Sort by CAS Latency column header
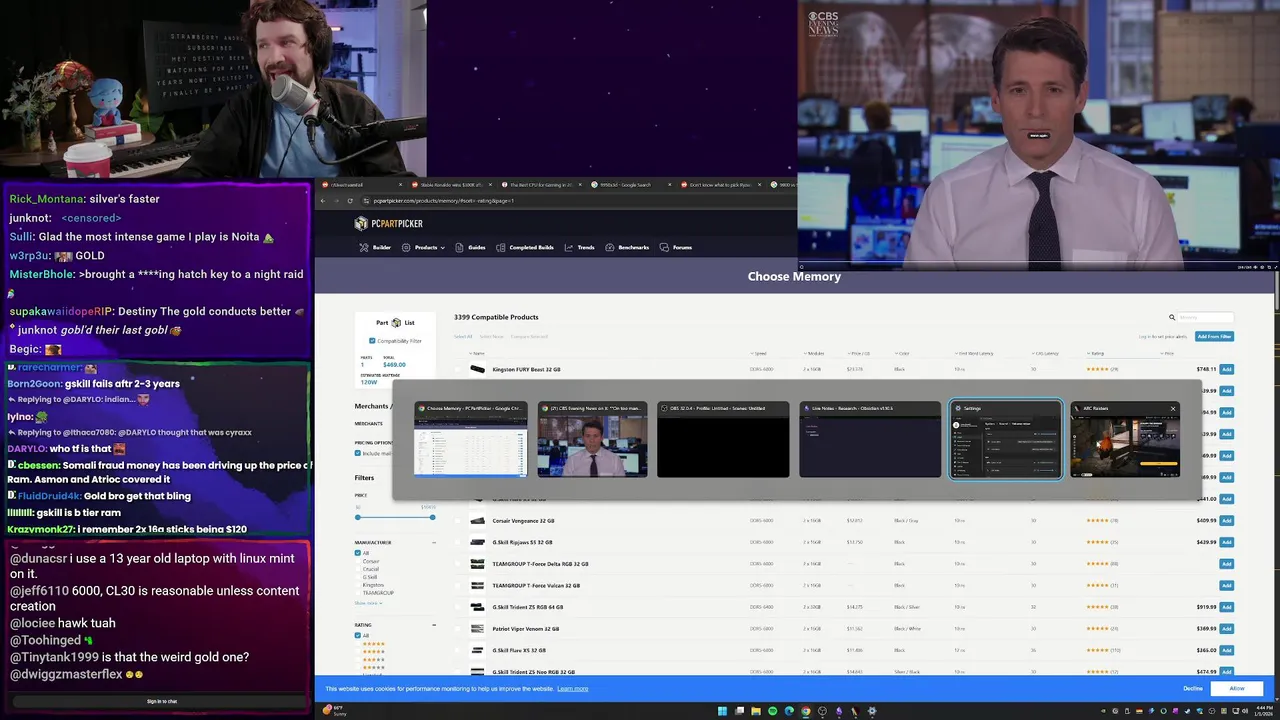Image resolution: width=1280 pixels, height=720 pixels. point(1047,353)
